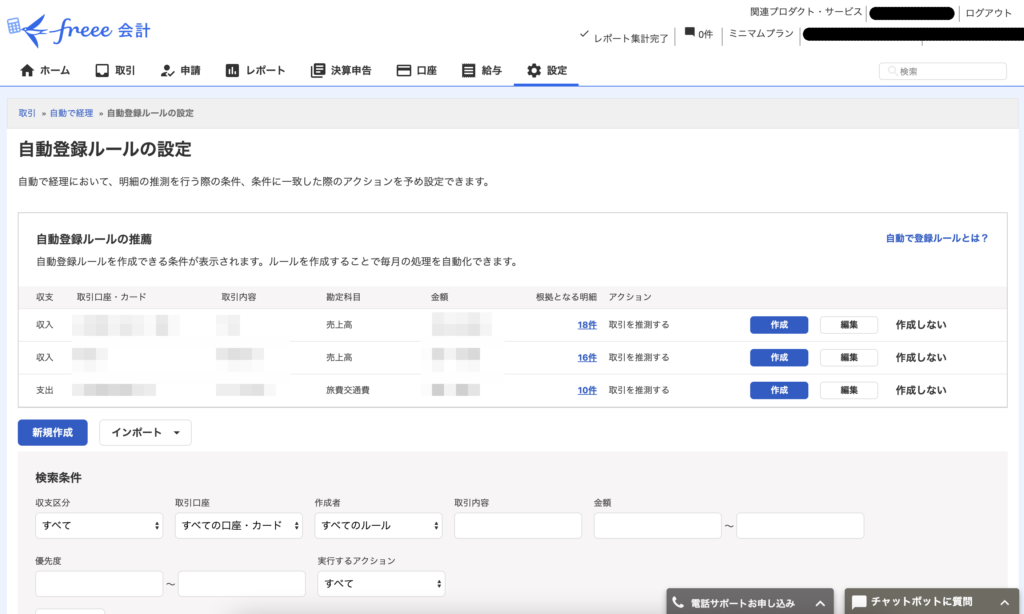
Task: Open the 口座 accounts menu
Action: 417,71
